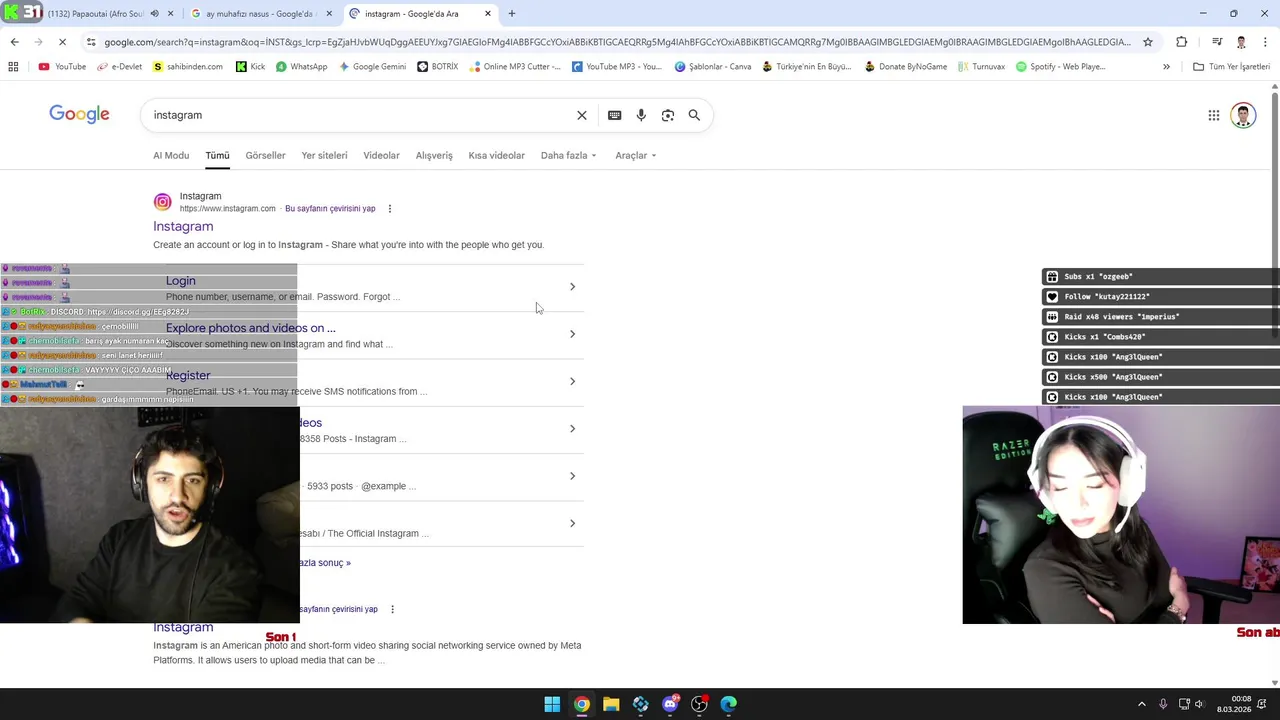The height and width of the screenshot is (720, 1280).
Task: Switch to the AI Modu tab
Action: click(x=171, y=156)
